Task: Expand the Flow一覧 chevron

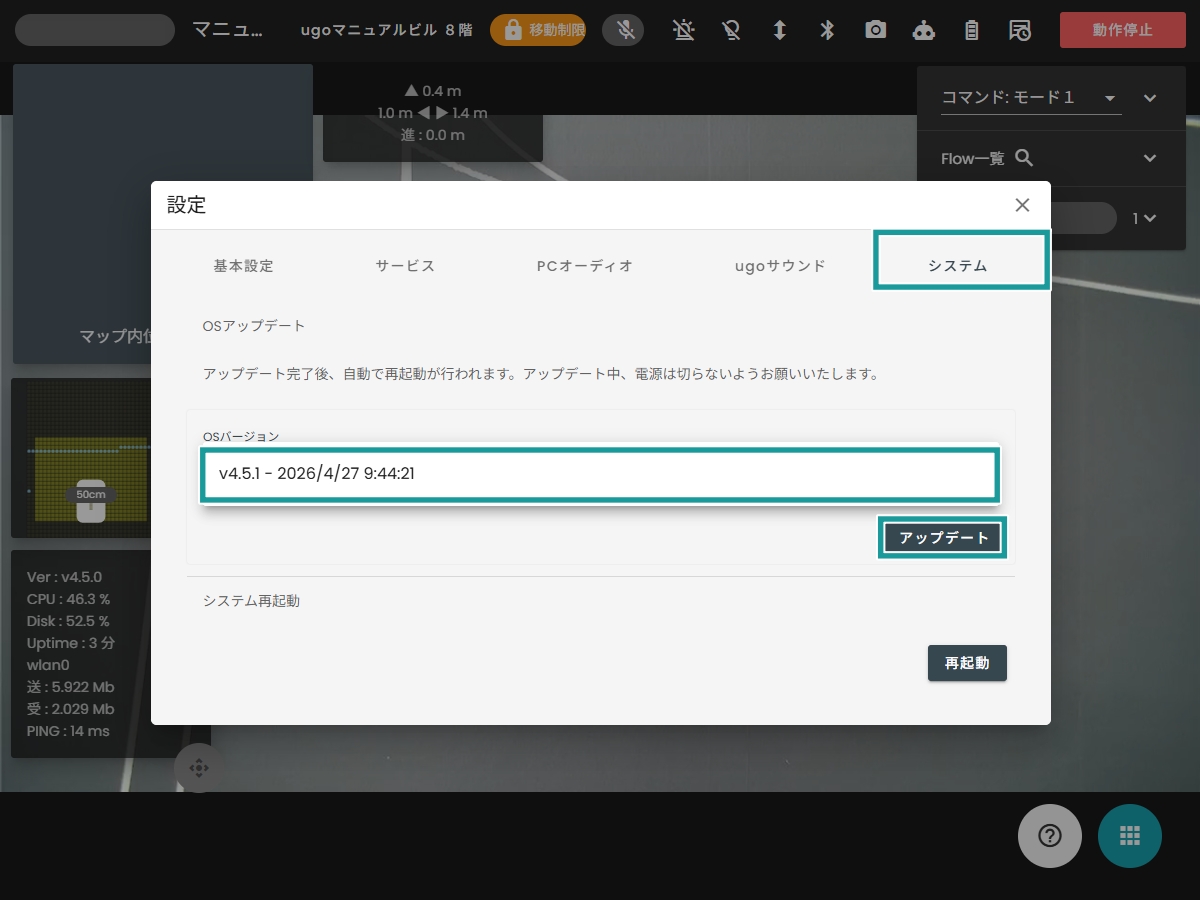Action: point(1150,158)
